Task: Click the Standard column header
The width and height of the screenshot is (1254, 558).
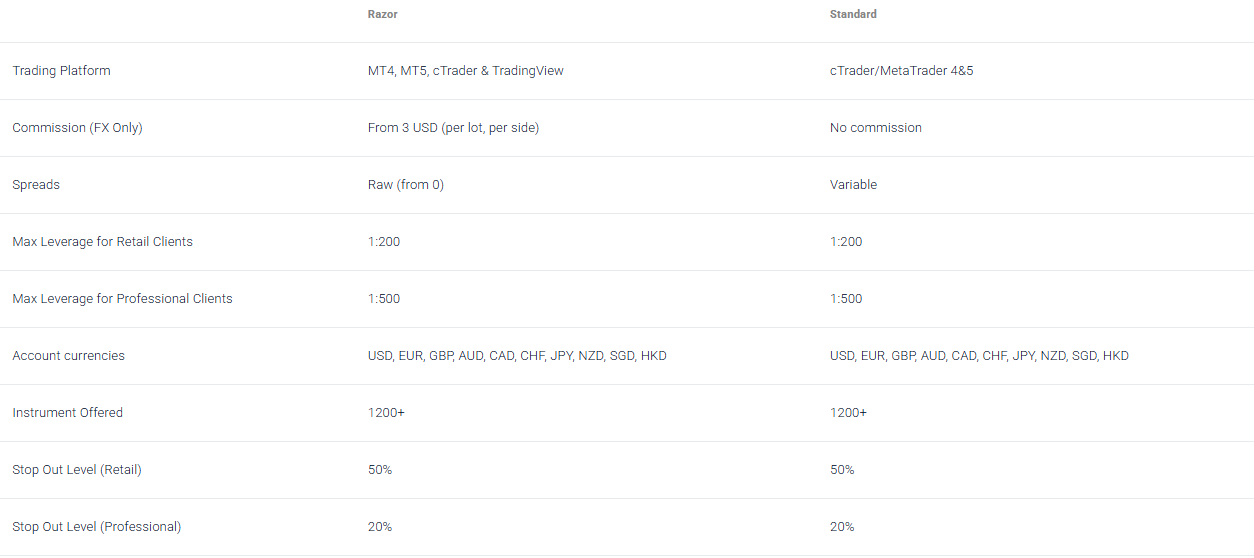Action: tap(853, 15)
